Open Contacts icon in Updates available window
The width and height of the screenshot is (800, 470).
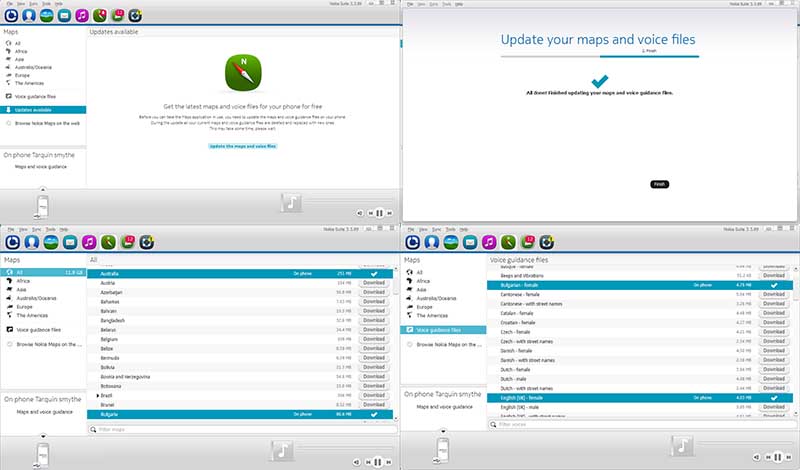[29, 16]
